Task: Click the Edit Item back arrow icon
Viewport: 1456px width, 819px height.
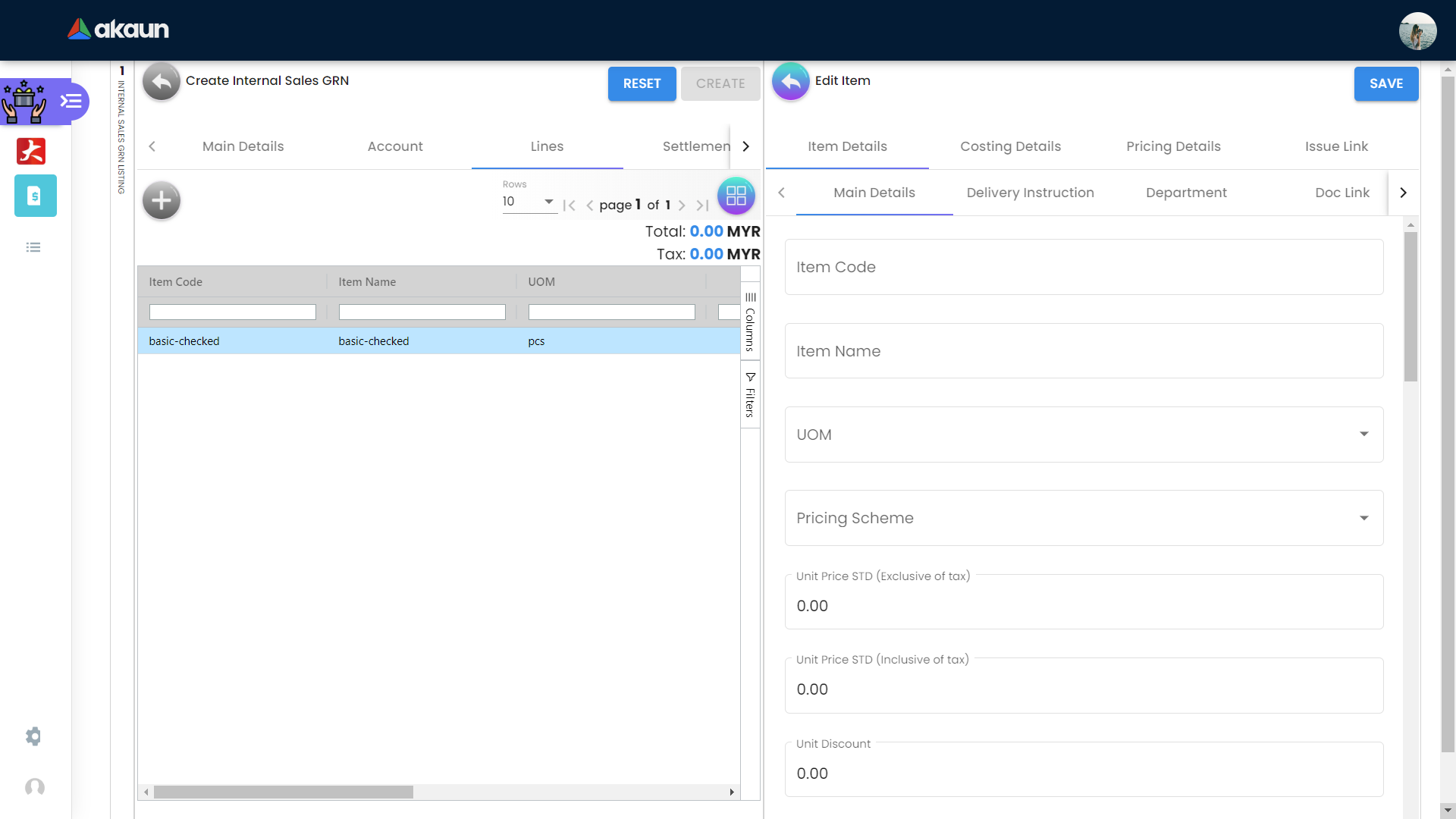Action: (x=791, y=82)
